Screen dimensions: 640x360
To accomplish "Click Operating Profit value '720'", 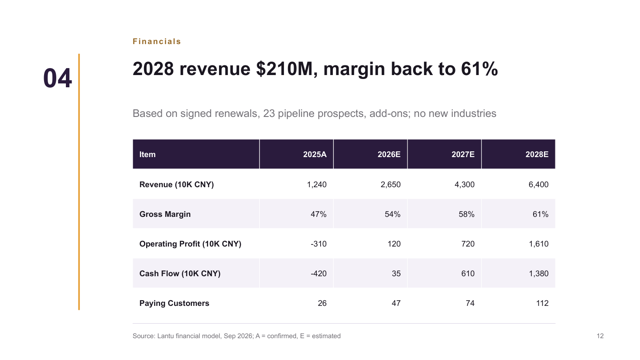I will coord(468,244).
